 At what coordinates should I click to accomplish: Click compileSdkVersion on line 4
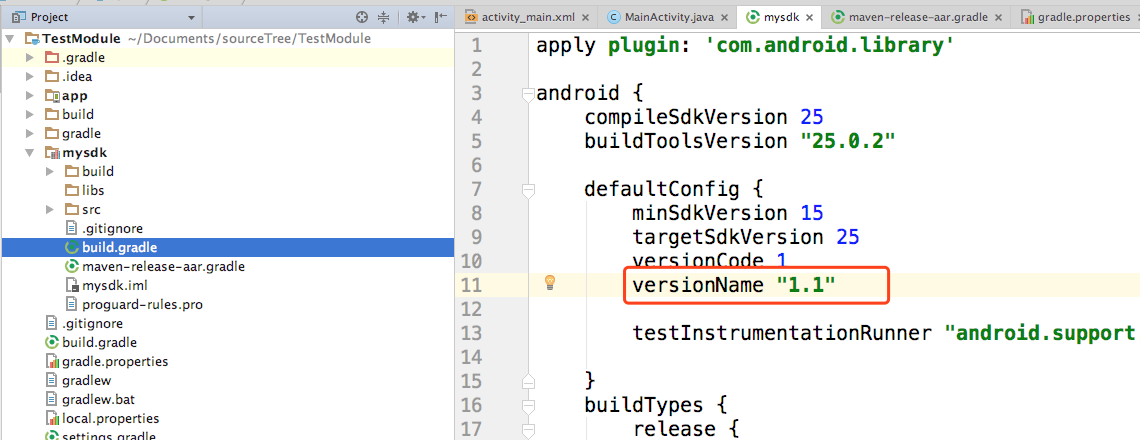point(686,117)
